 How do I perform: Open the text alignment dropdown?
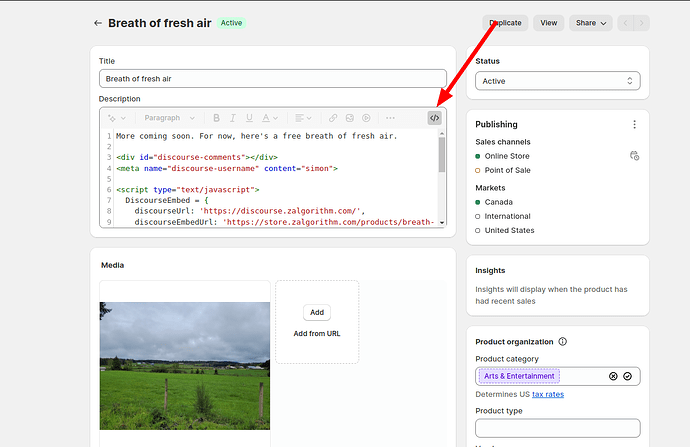tap(303, 118)
